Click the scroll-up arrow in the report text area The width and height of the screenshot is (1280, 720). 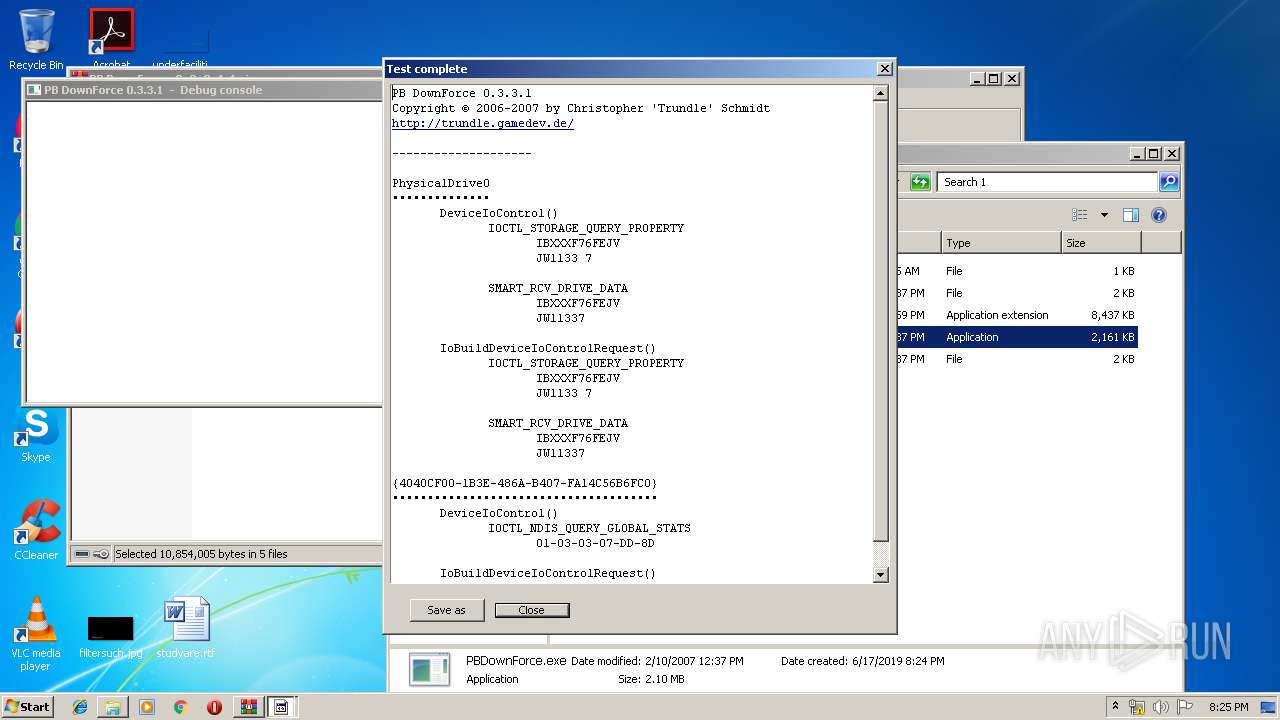(880, 93)
